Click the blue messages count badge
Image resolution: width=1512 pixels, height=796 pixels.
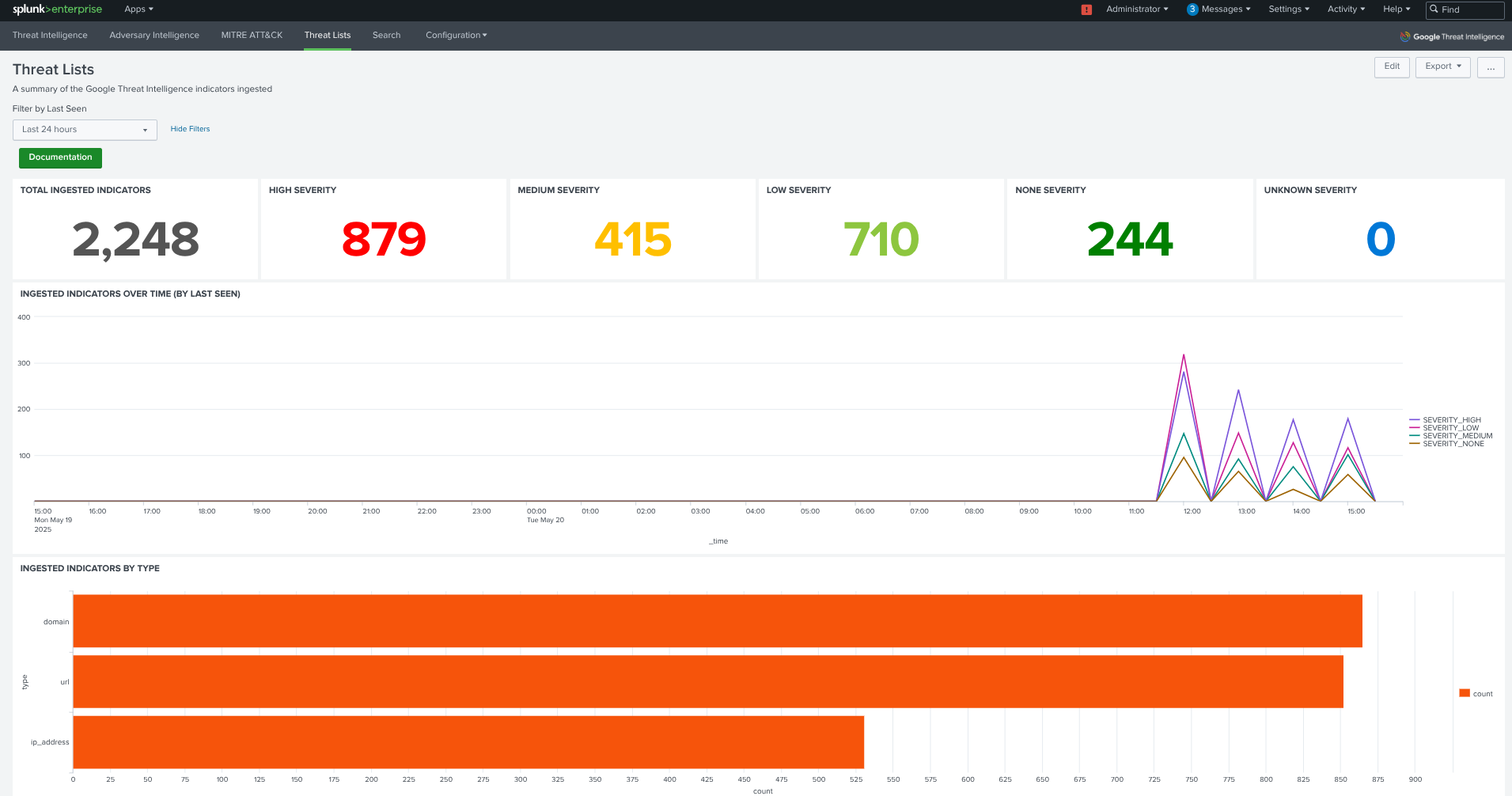1192,9
